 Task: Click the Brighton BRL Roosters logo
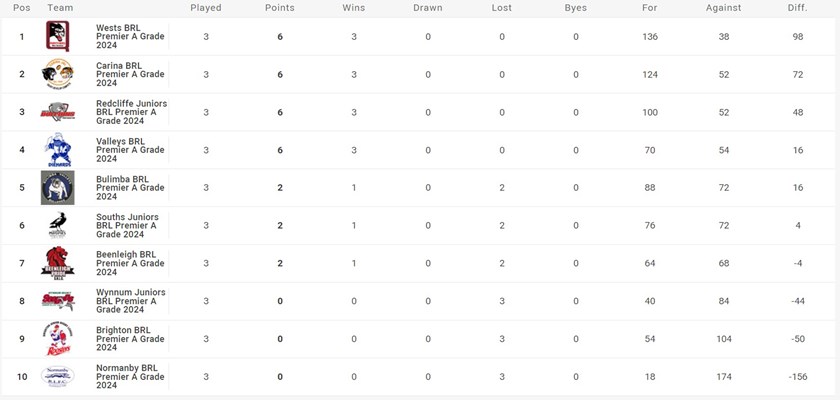click(57, 339)
